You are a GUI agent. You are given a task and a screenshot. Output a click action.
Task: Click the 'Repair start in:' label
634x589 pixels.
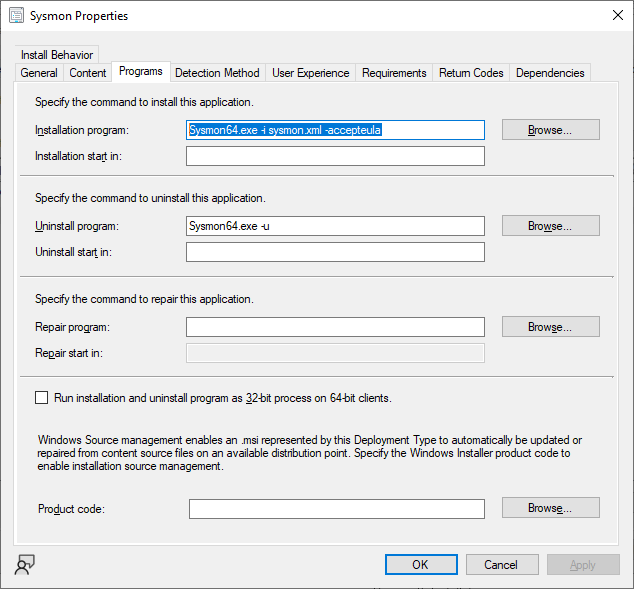[69, 353]
